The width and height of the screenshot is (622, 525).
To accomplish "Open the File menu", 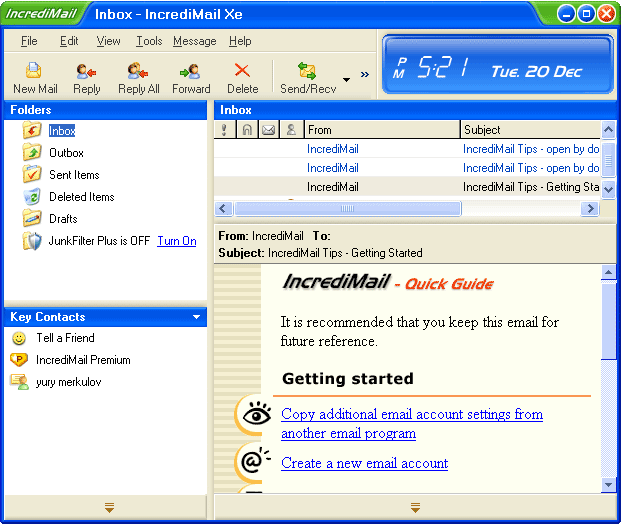I will click(x=29, y=41).
